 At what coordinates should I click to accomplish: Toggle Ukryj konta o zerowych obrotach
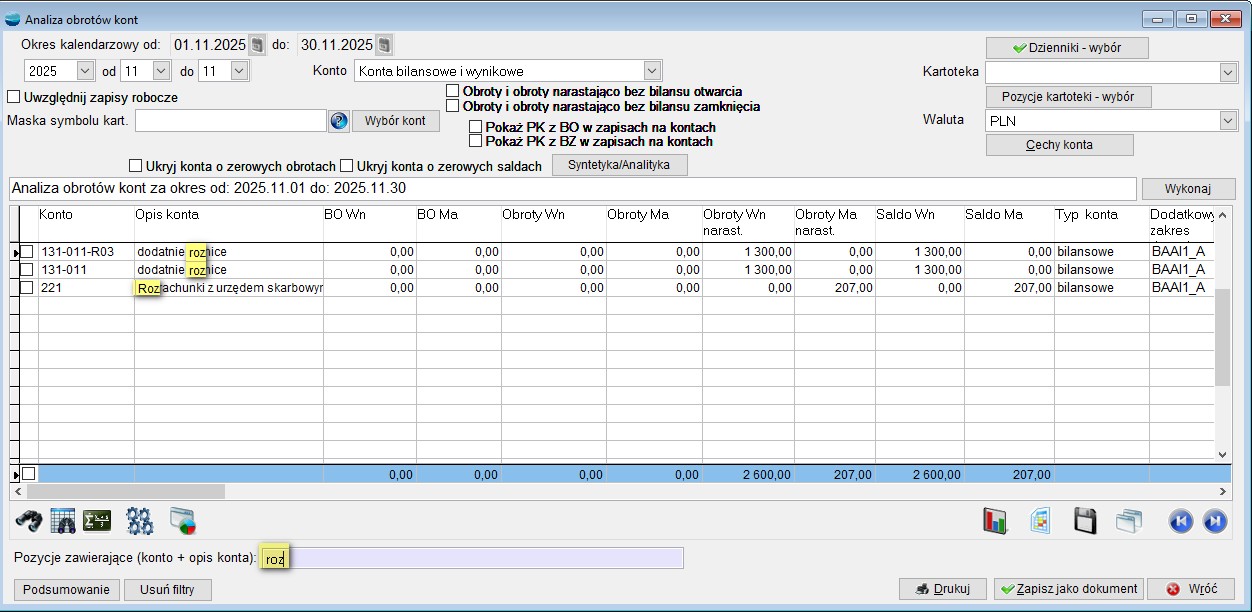[x=136, y=166]
